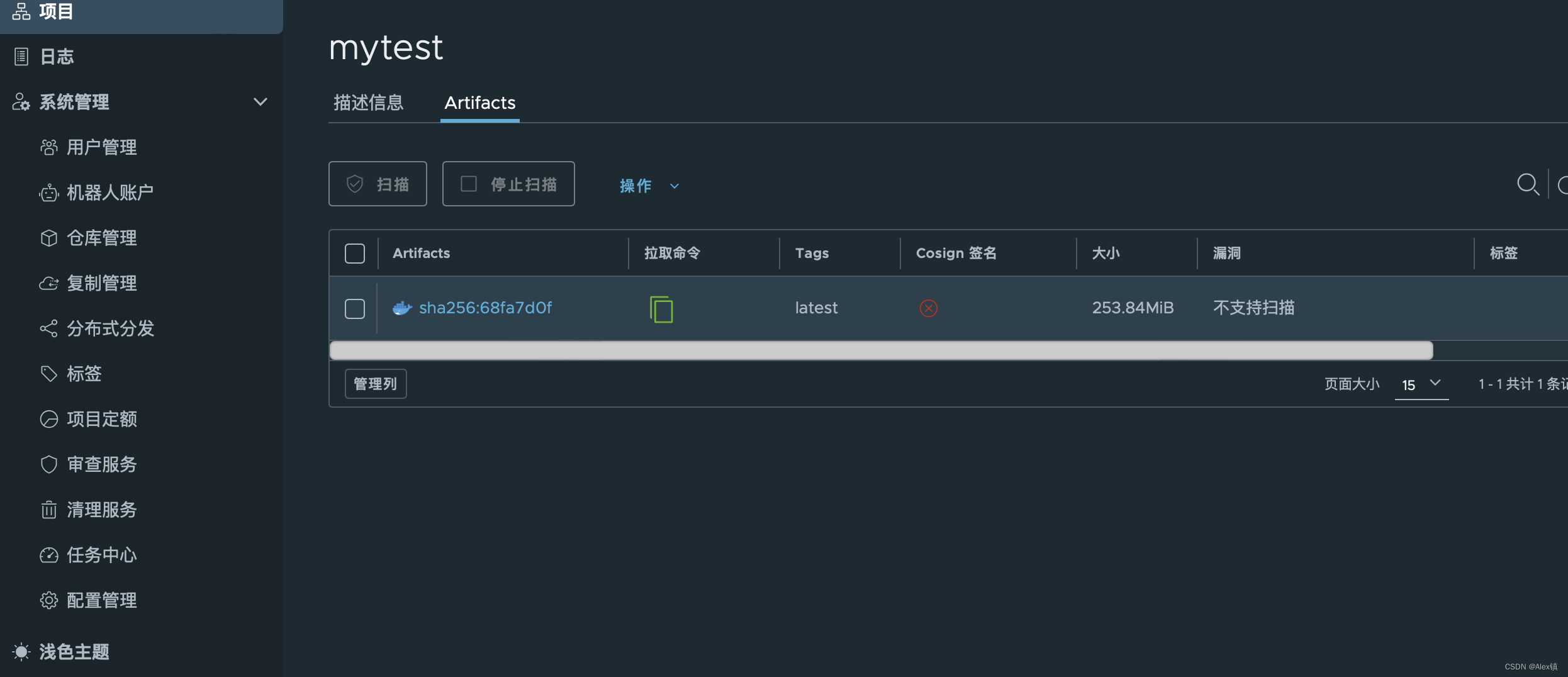The height and width of the screenshot is (677, 1568).
Task: Open the page size 15 dropdown
Action: point(1421,384)
